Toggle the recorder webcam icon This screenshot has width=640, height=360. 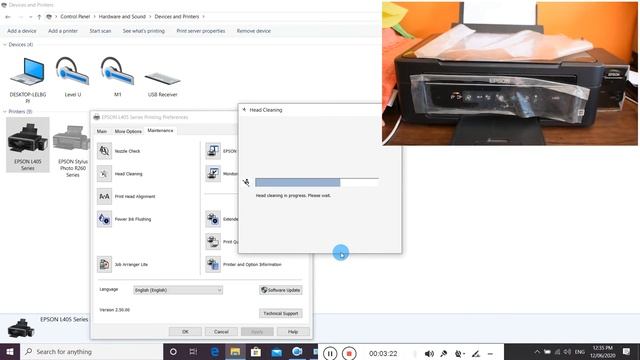tap(459, 353)
